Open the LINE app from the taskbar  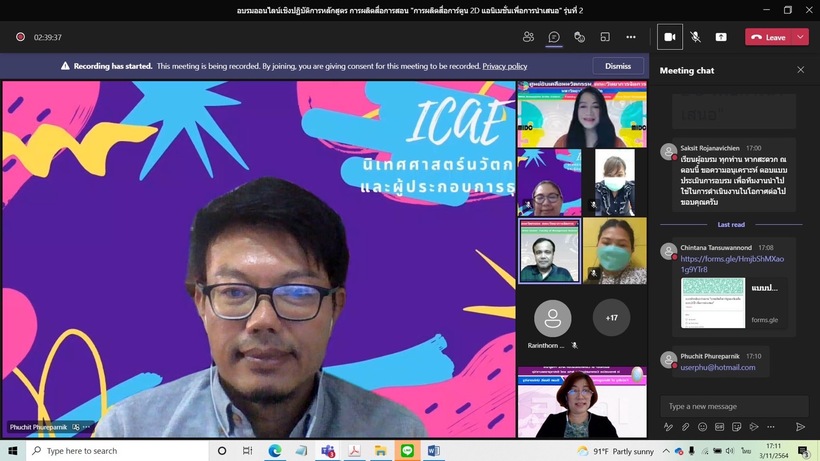407,451
